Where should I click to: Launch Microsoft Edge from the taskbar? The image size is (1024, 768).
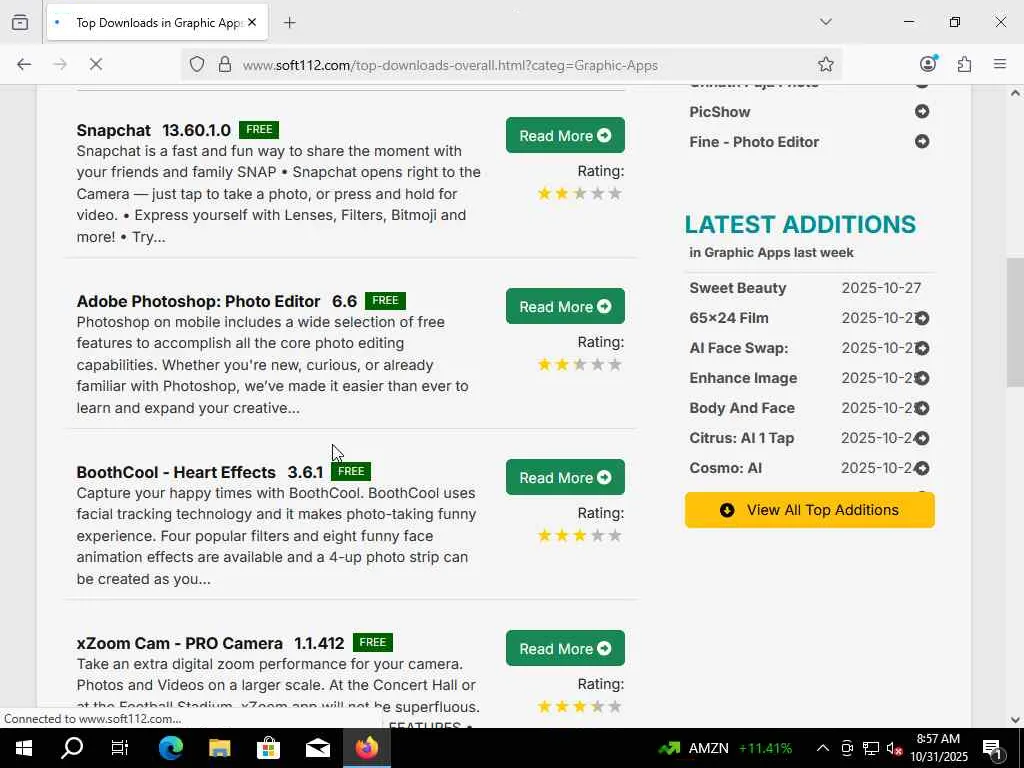coord(170,748)
